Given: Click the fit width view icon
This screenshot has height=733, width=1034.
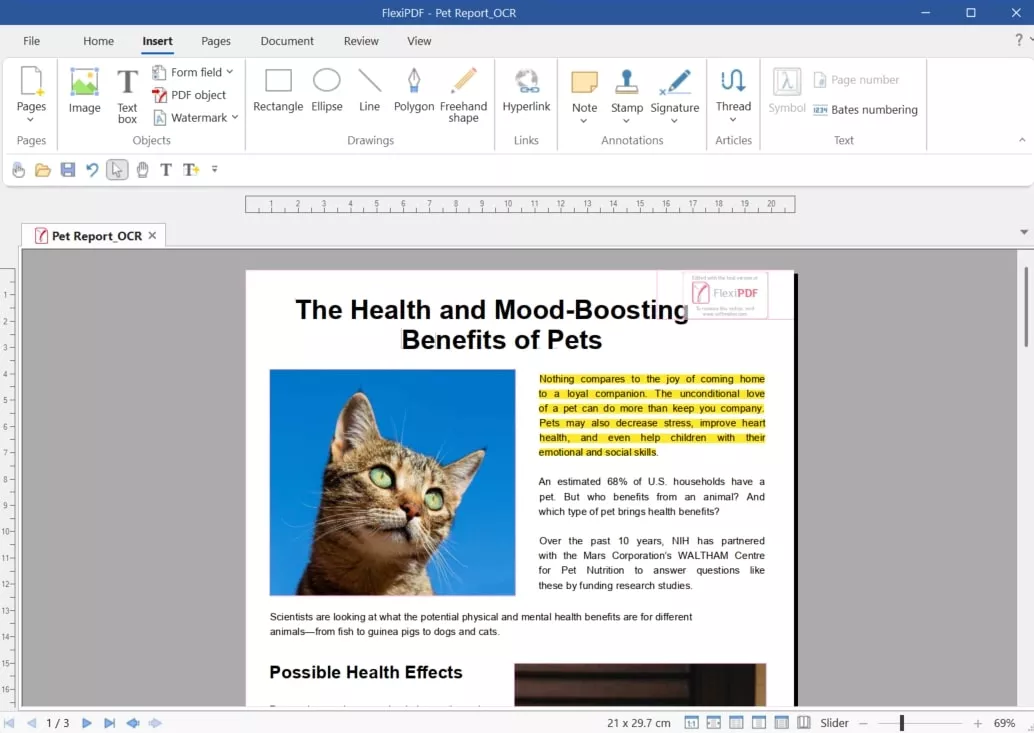Looking at the screenshot, I should (x=714, y=722).
